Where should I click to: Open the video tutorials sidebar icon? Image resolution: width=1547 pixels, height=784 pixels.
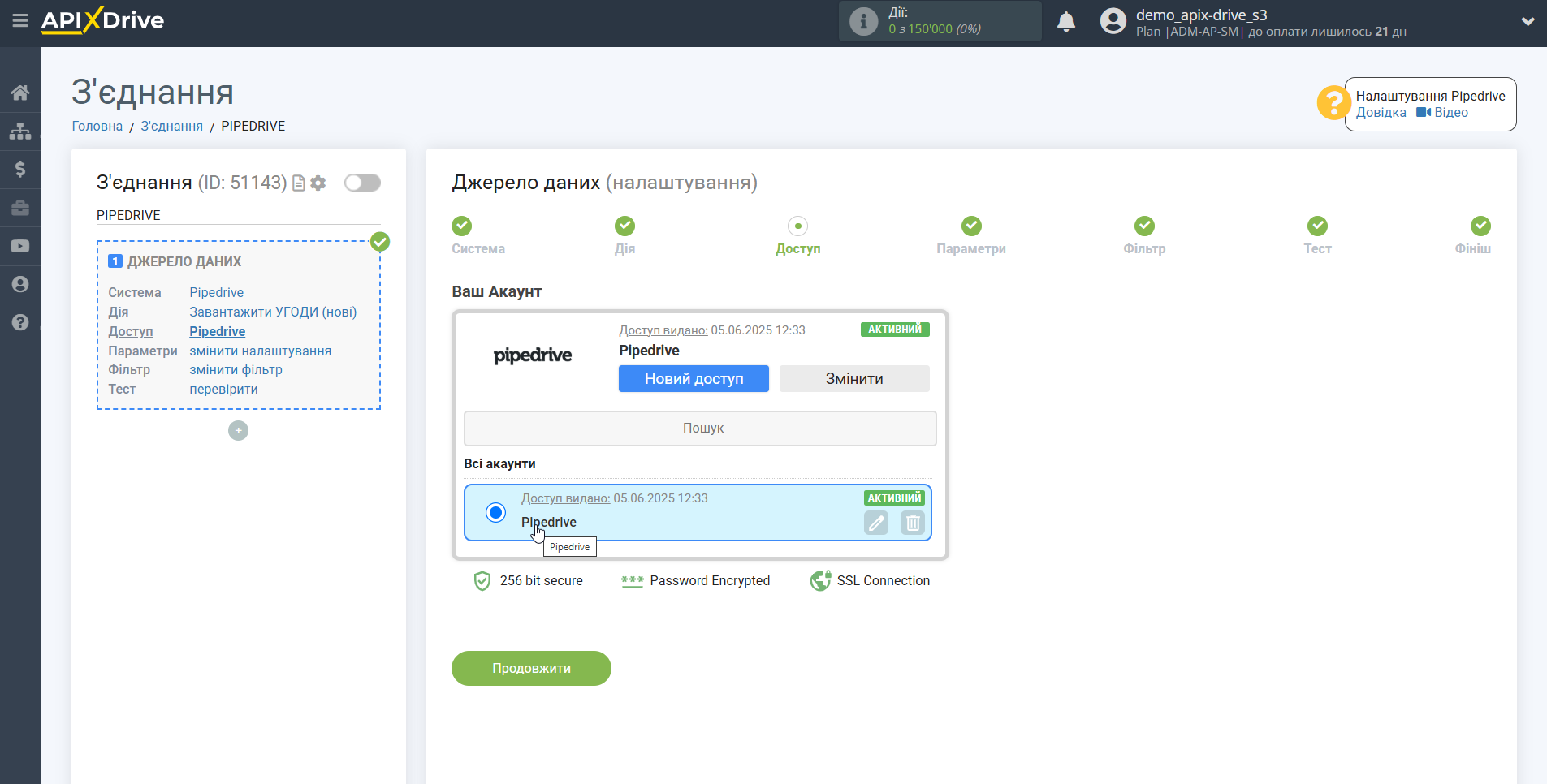(x=20, y=246)
